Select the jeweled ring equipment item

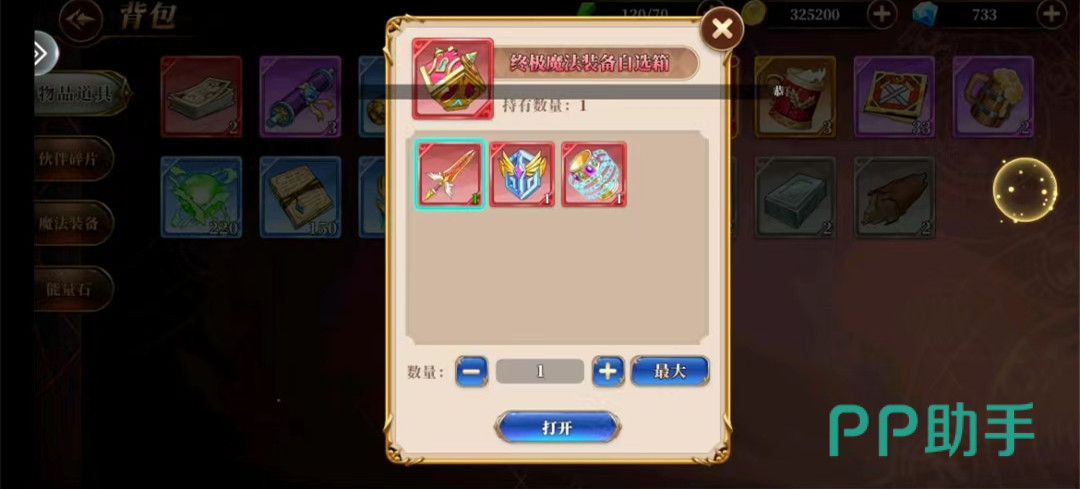coord(594,174)
